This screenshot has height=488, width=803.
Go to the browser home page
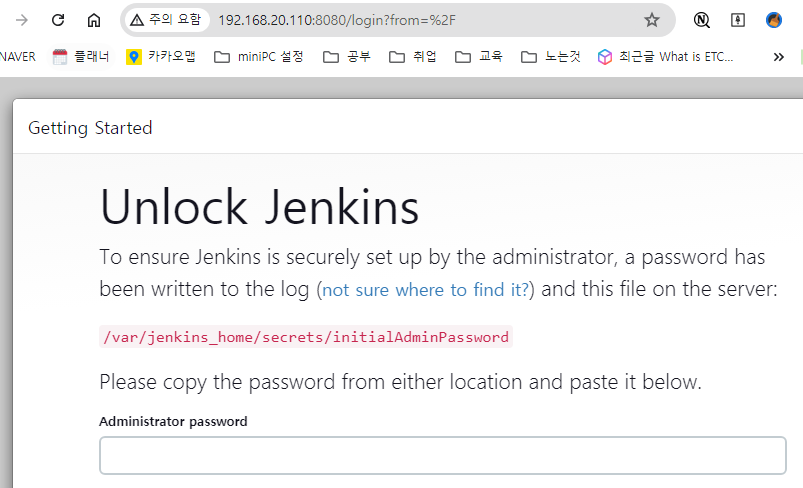(93, 20)
